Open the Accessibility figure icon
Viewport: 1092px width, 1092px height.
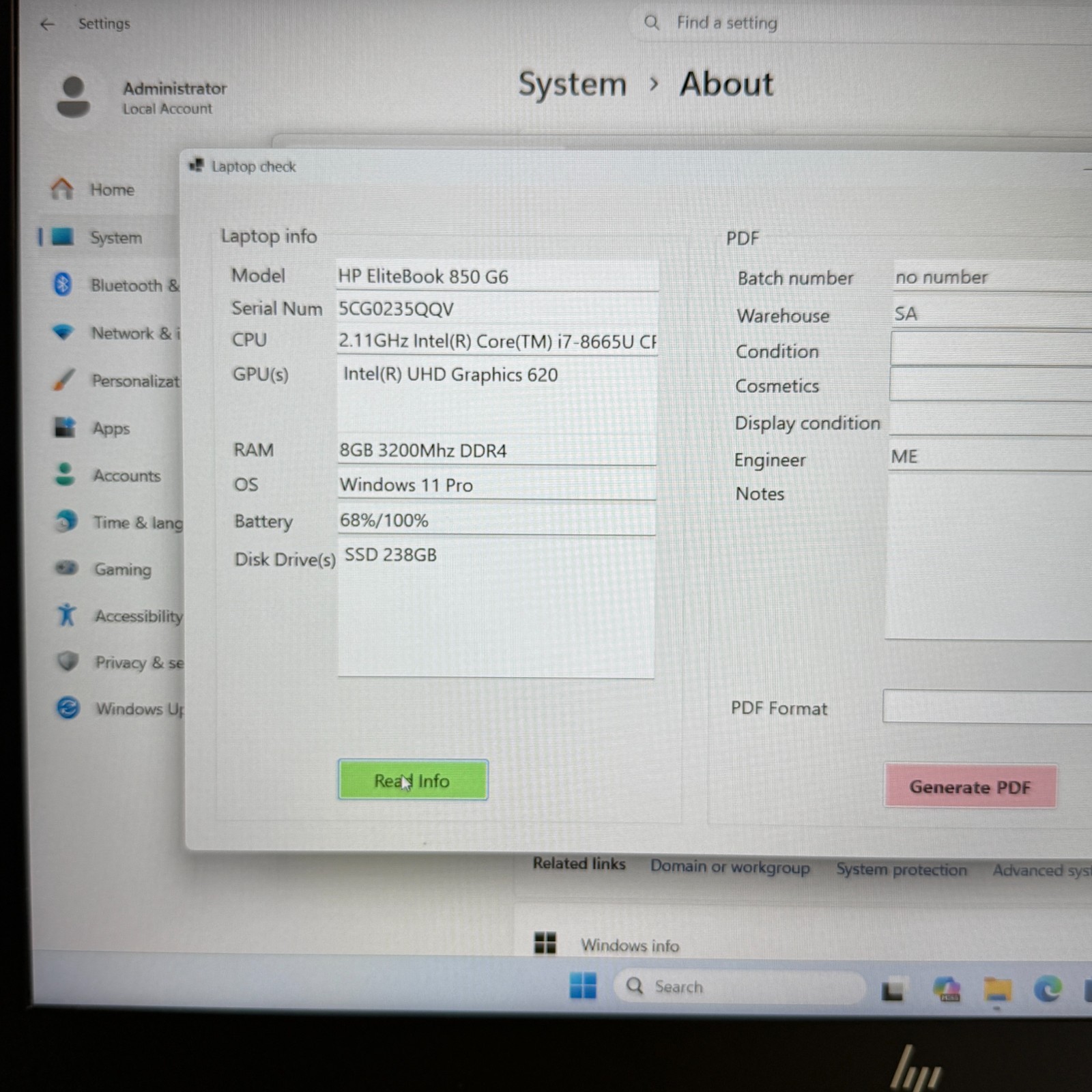[67, 615]
